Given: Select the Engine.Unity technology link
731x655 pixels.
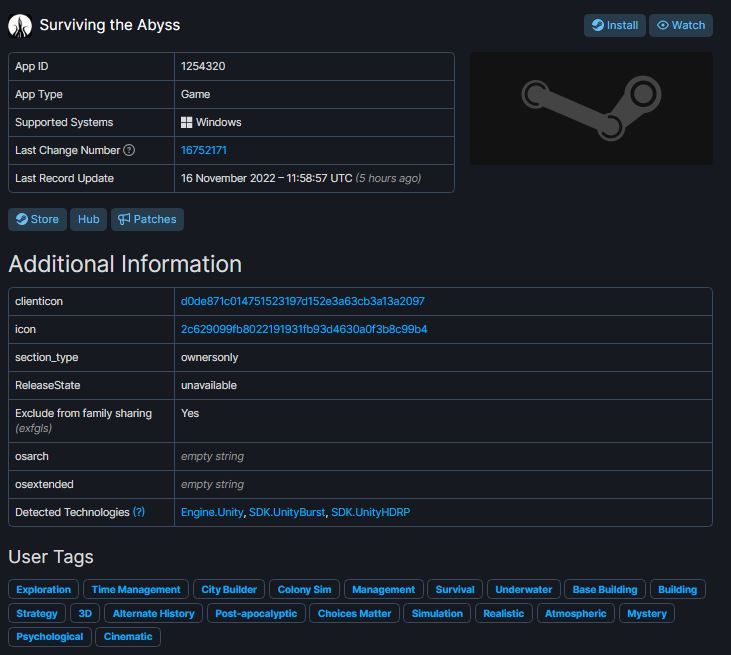Looking at the screenshot, I should [212, 512].
